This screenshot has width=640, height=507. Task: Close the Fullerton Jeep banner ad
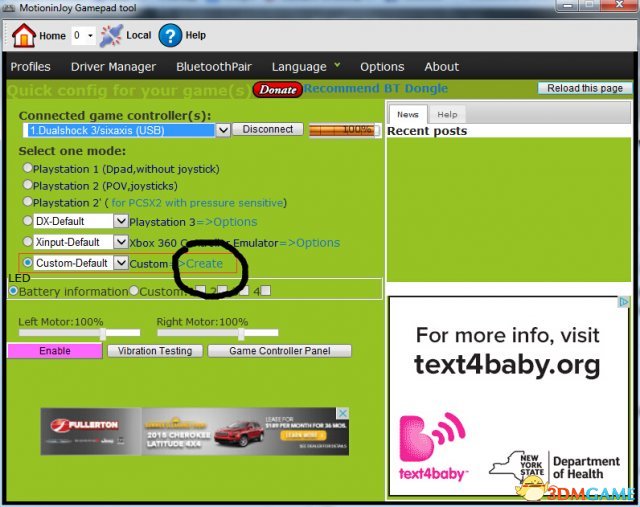[x=343, y=413]
